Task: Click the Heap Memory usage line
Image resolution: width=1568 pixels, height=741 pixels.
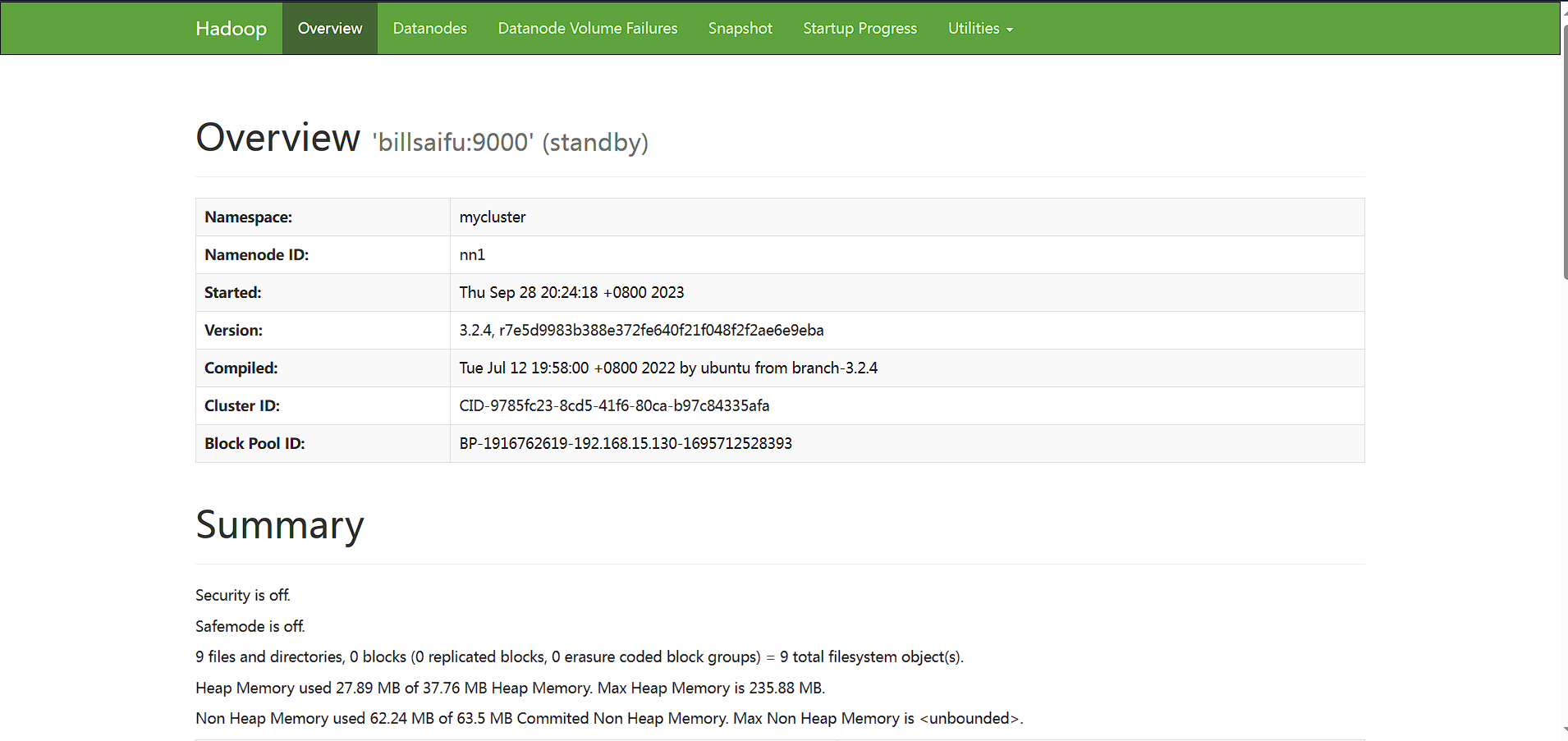Action: (511, 688)
